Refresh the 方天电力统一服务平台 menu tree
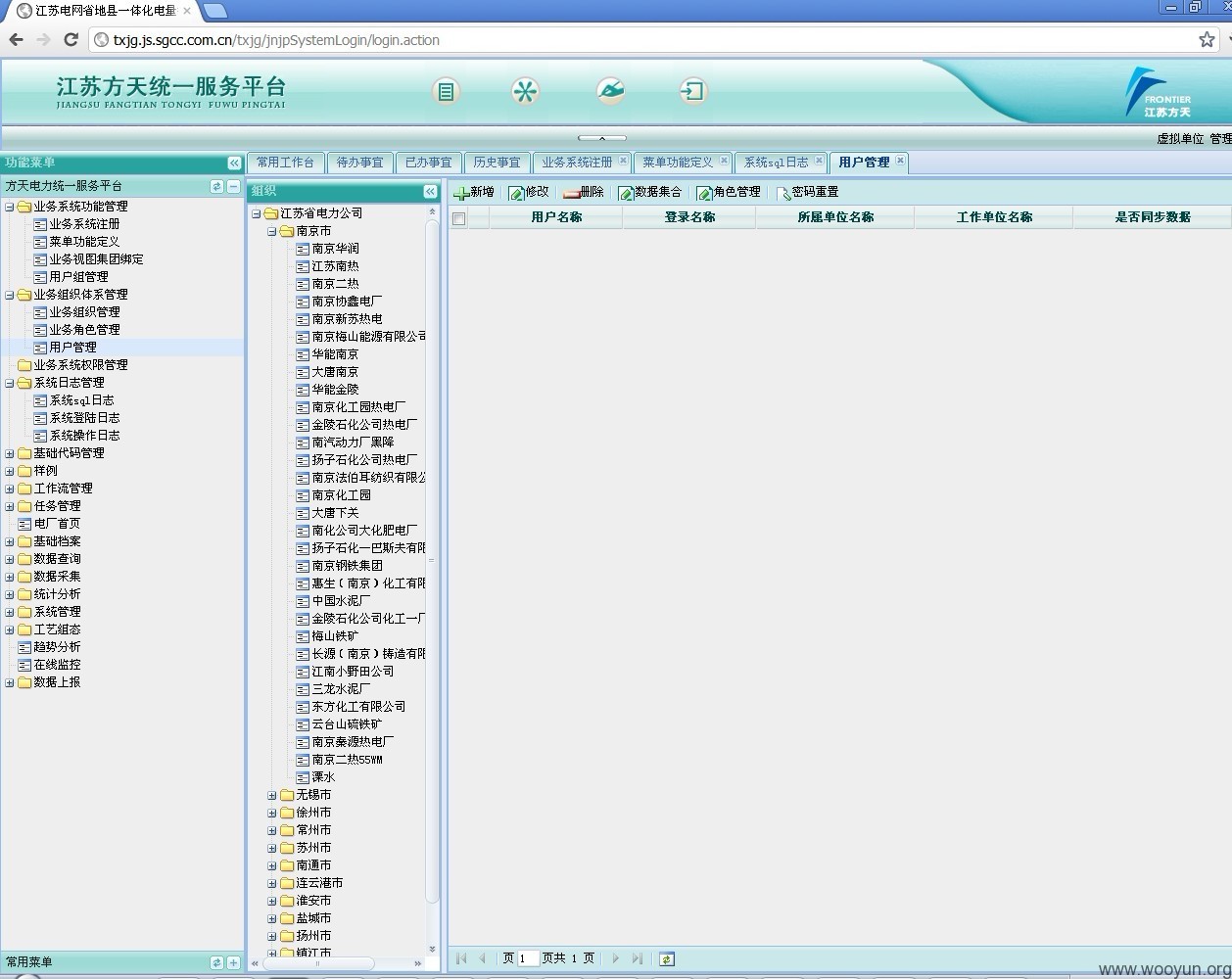Viewport: 1232px width, 979px height. [x=217, y=186]
